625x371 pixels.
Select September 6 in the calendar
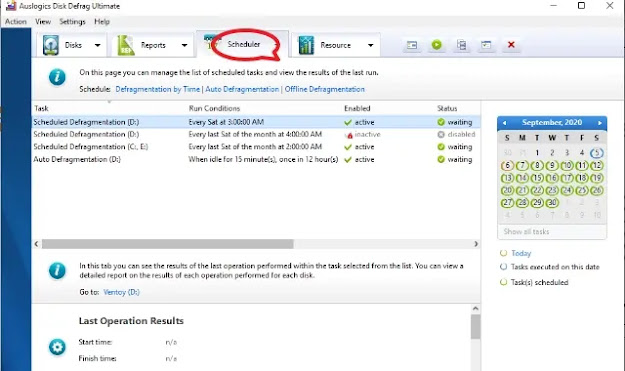[507, 165]
